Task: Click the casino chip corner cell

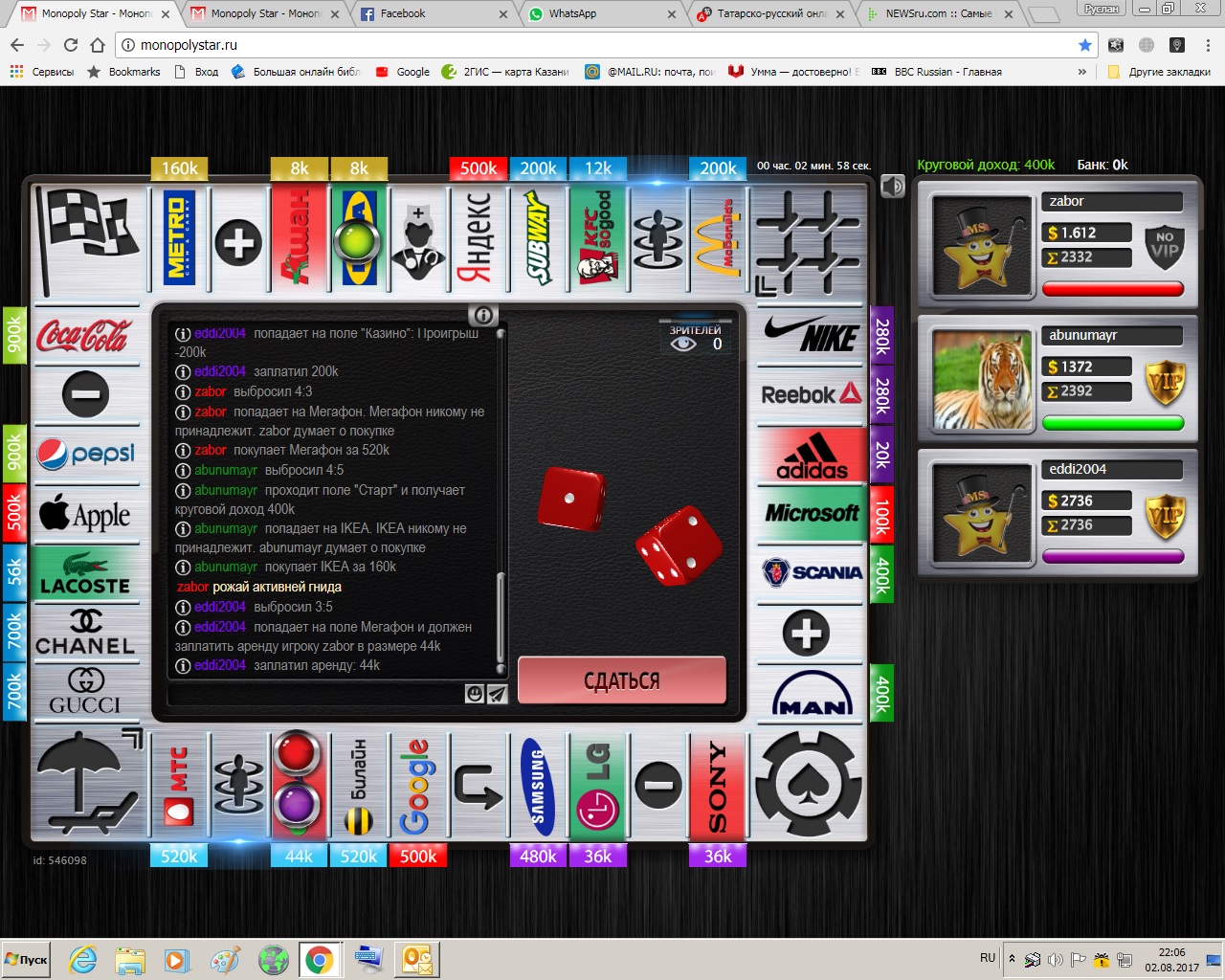Action: (810, 785)
